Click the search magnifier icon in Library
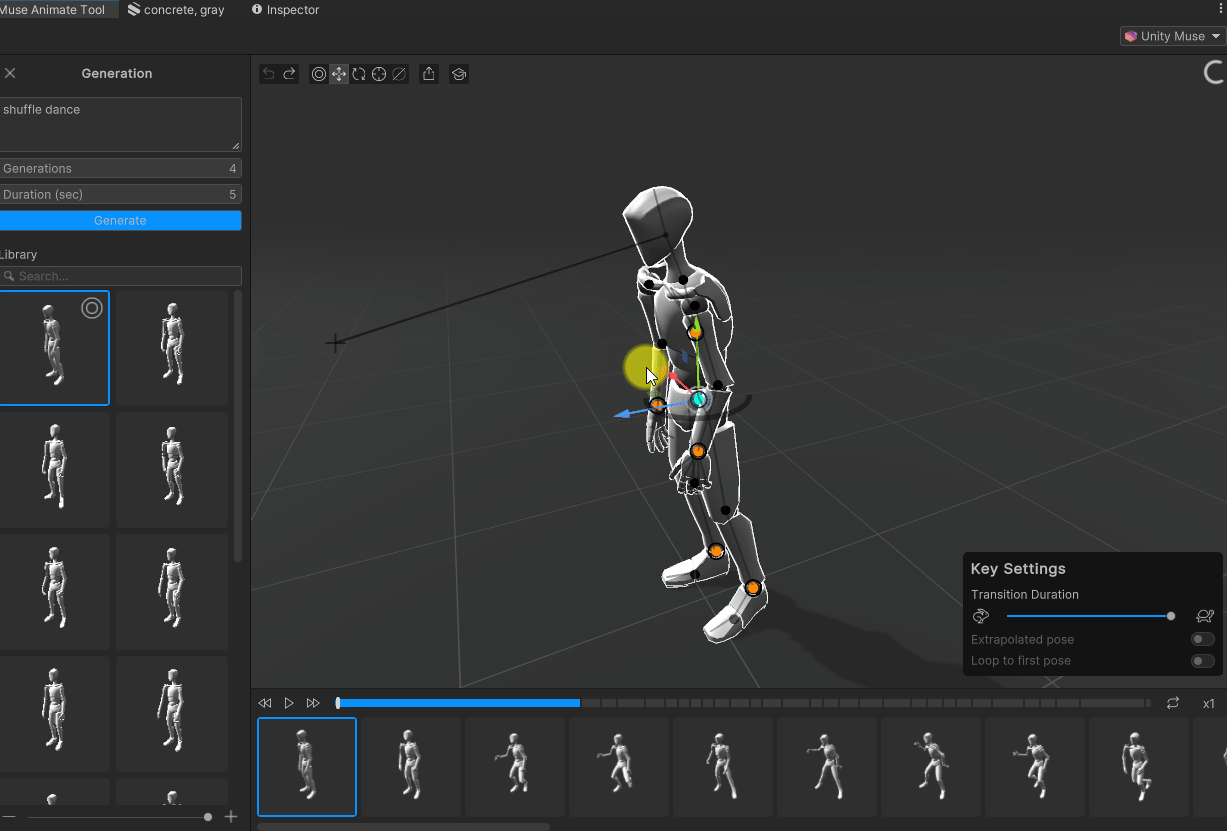Viewport: 1227px width, 831px height. point(9,276)
